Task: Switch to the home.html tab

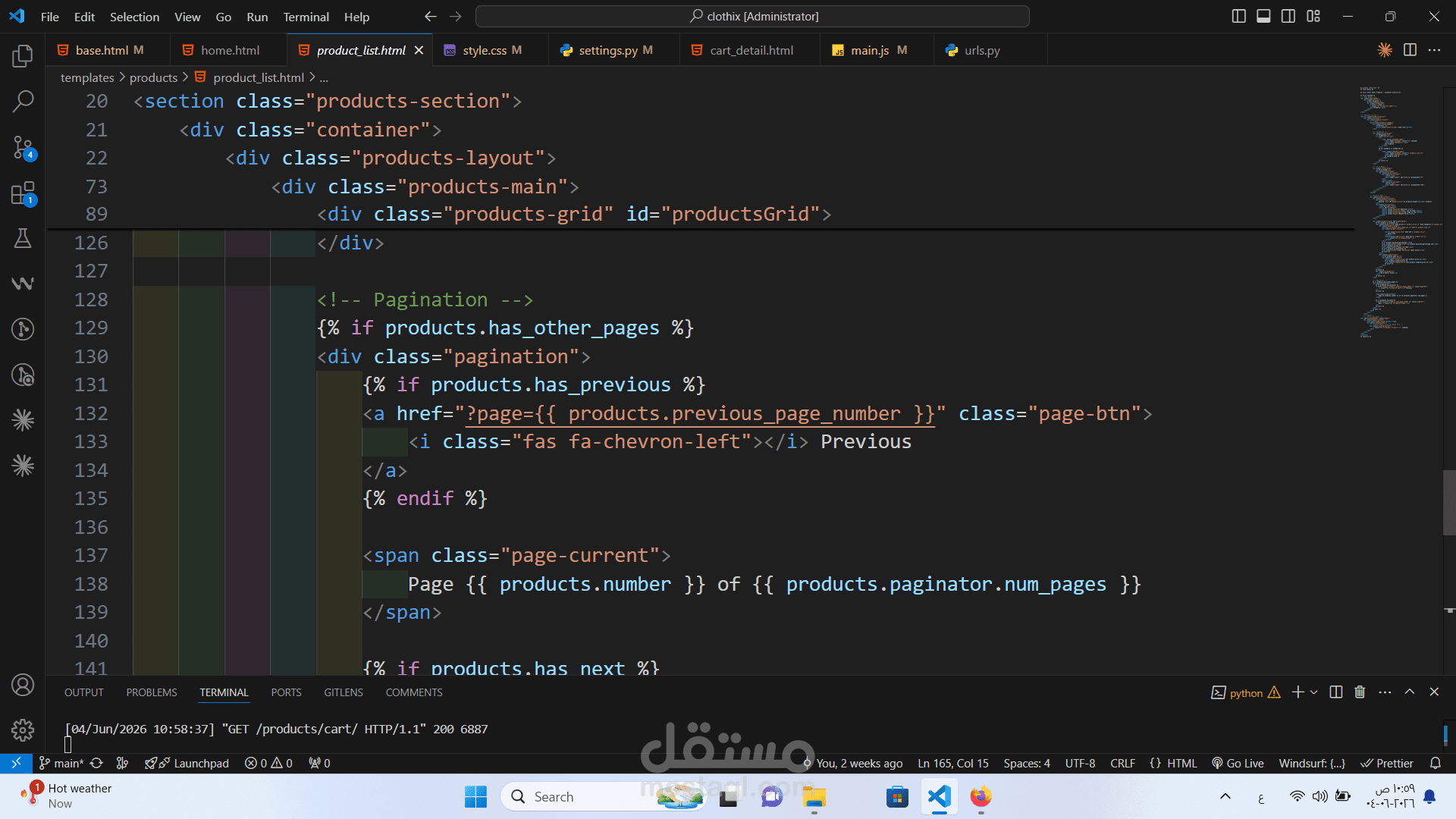Action: point(230,50)
